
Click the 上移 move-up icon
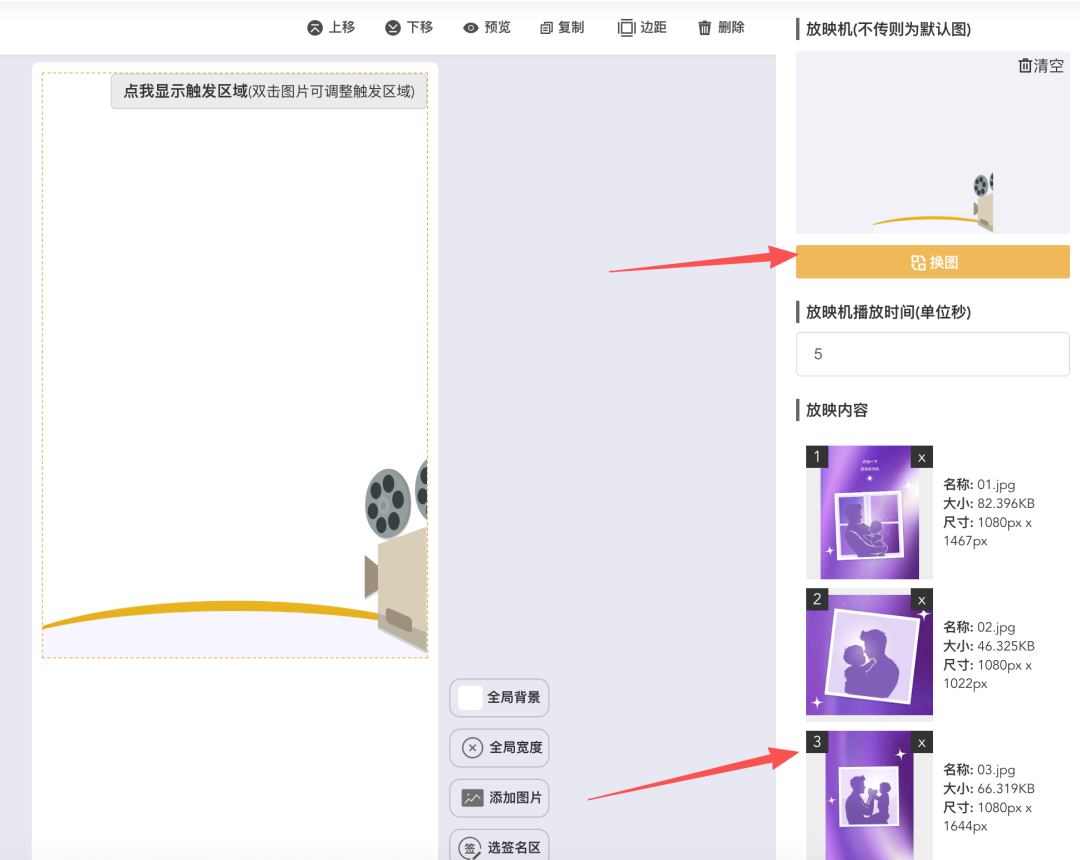pyautogui.click(x=315, y=28)
